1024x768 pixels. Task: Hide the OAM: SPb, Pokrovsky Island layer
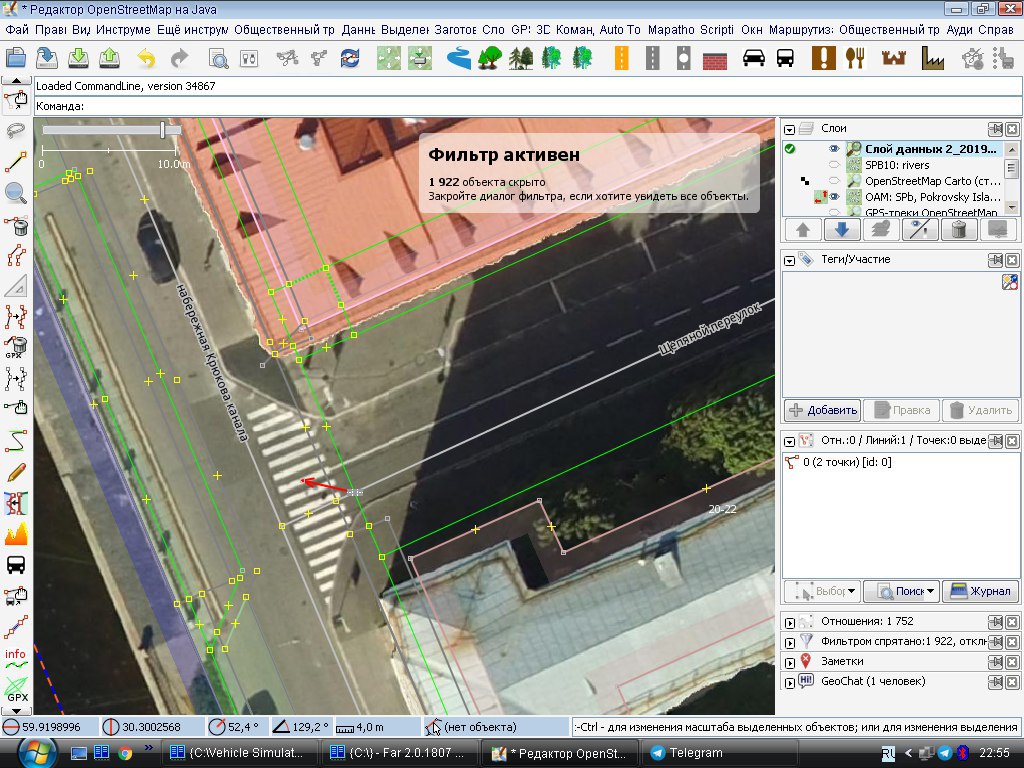pyautogui.click(x=834, y=197)
